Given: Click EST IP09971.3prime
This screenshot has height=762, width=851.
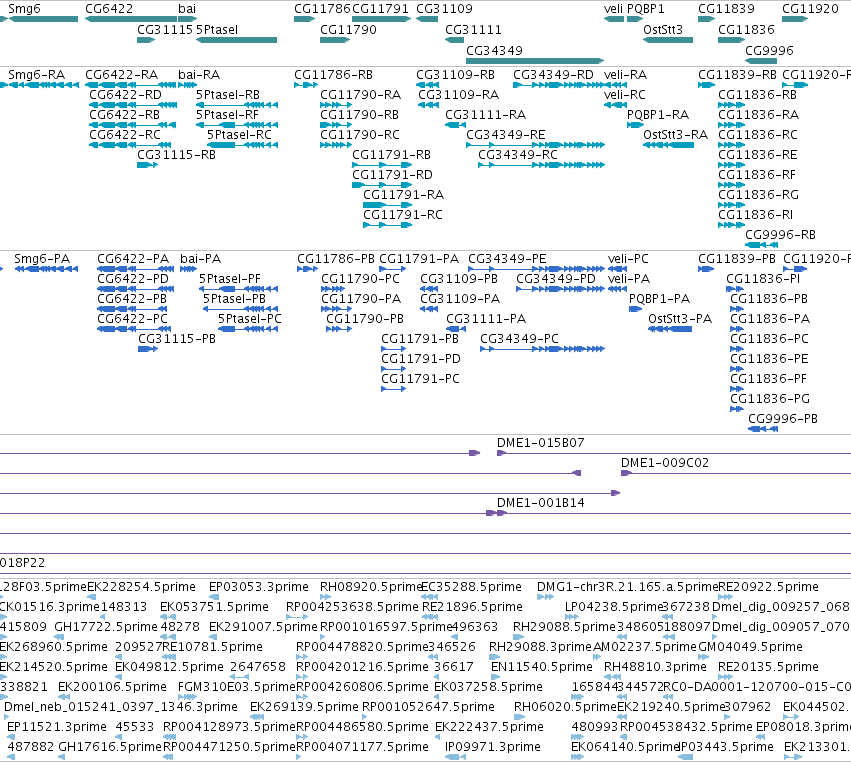Looking at the screenshot, I should [493, 747].
